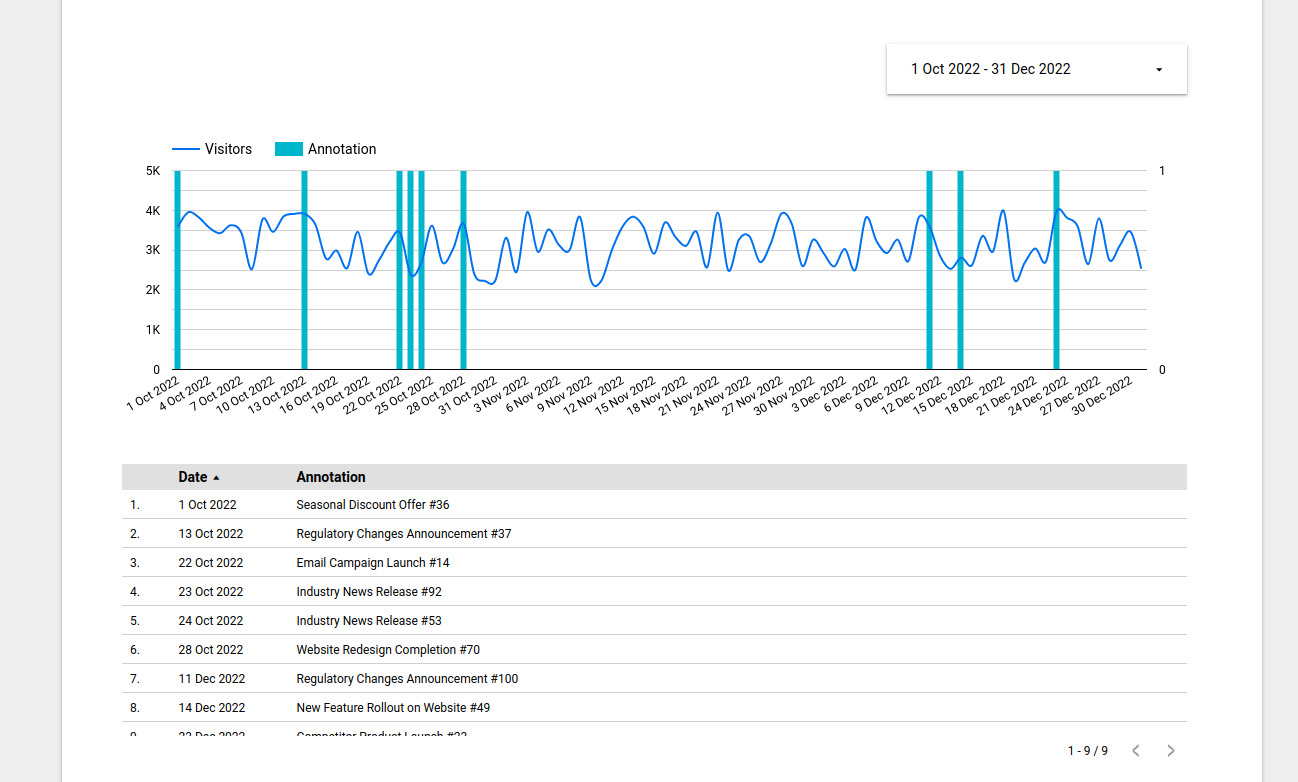Click the 1 Oct 2022 annotation bar
Image resolution: width=1298 pixels, height=782 pixels.
tap(178, 270)
